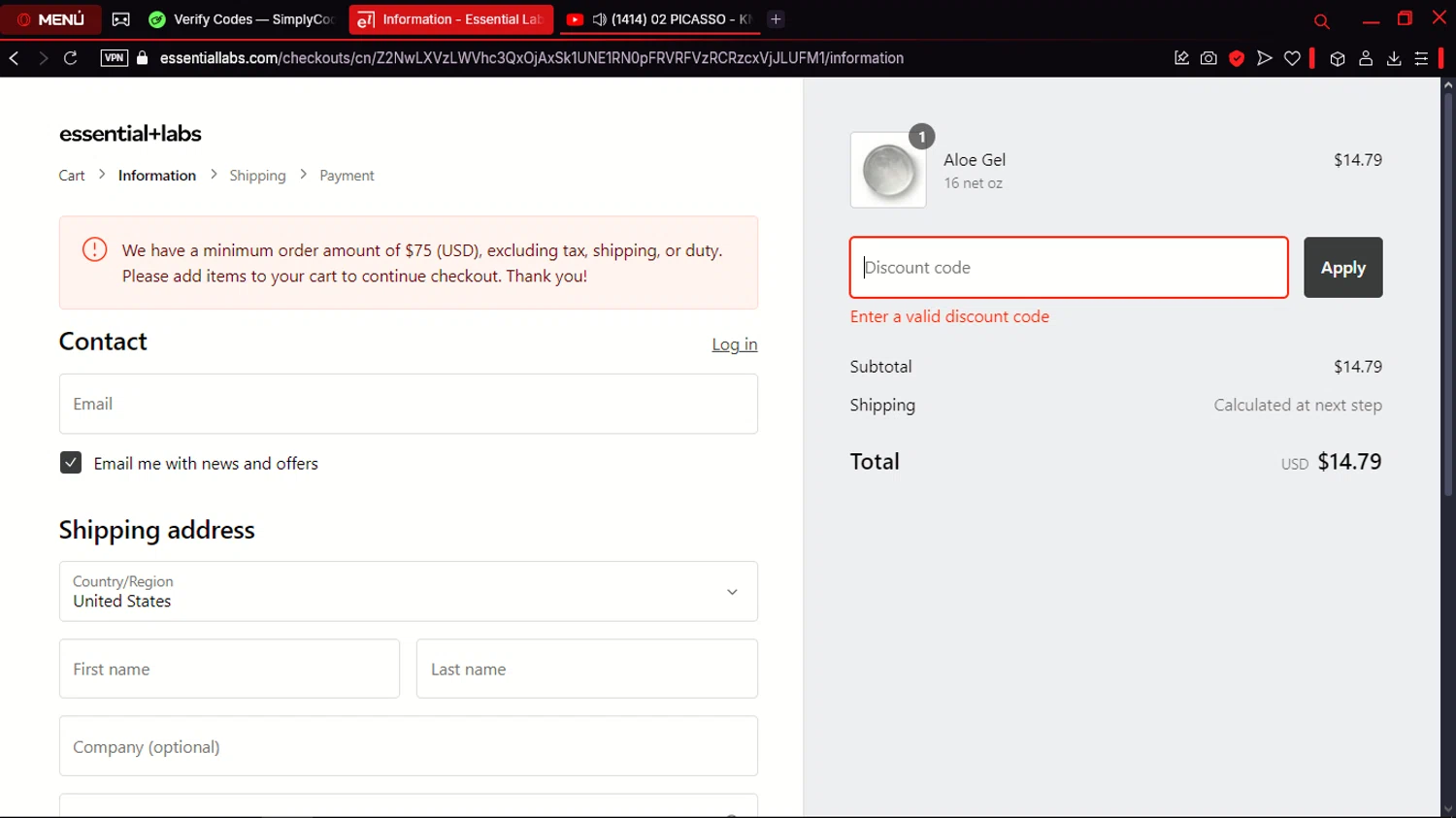Image resolution: width=1456 pixels, height=818 pixels.
Task: Switch to Information Essential Labs tab
Action: pyautogui.click(x=451, y=19)
